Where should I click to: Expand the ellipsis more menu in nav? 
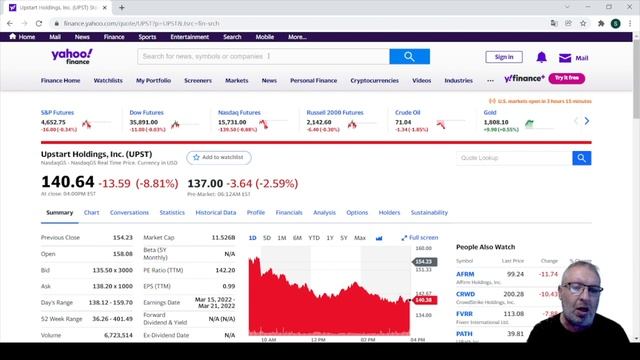490,81
